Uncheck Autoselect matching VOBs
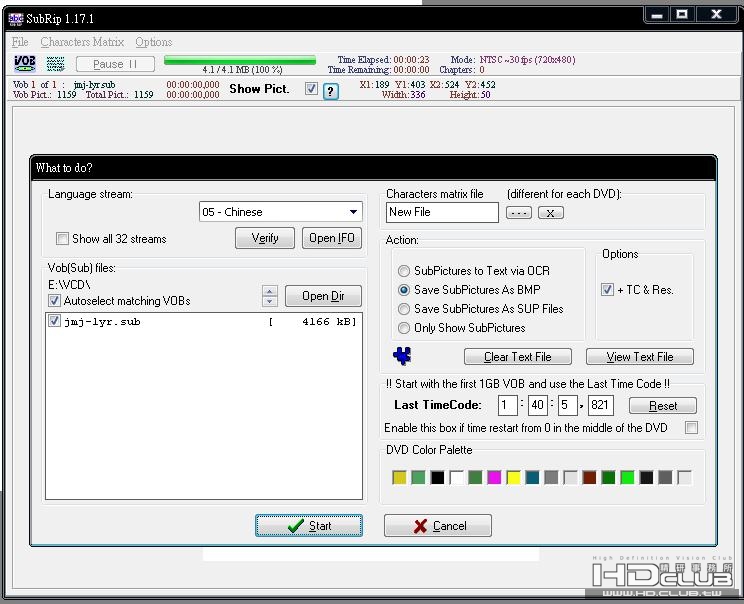744x604 pixels. click(x=54, y=300)
